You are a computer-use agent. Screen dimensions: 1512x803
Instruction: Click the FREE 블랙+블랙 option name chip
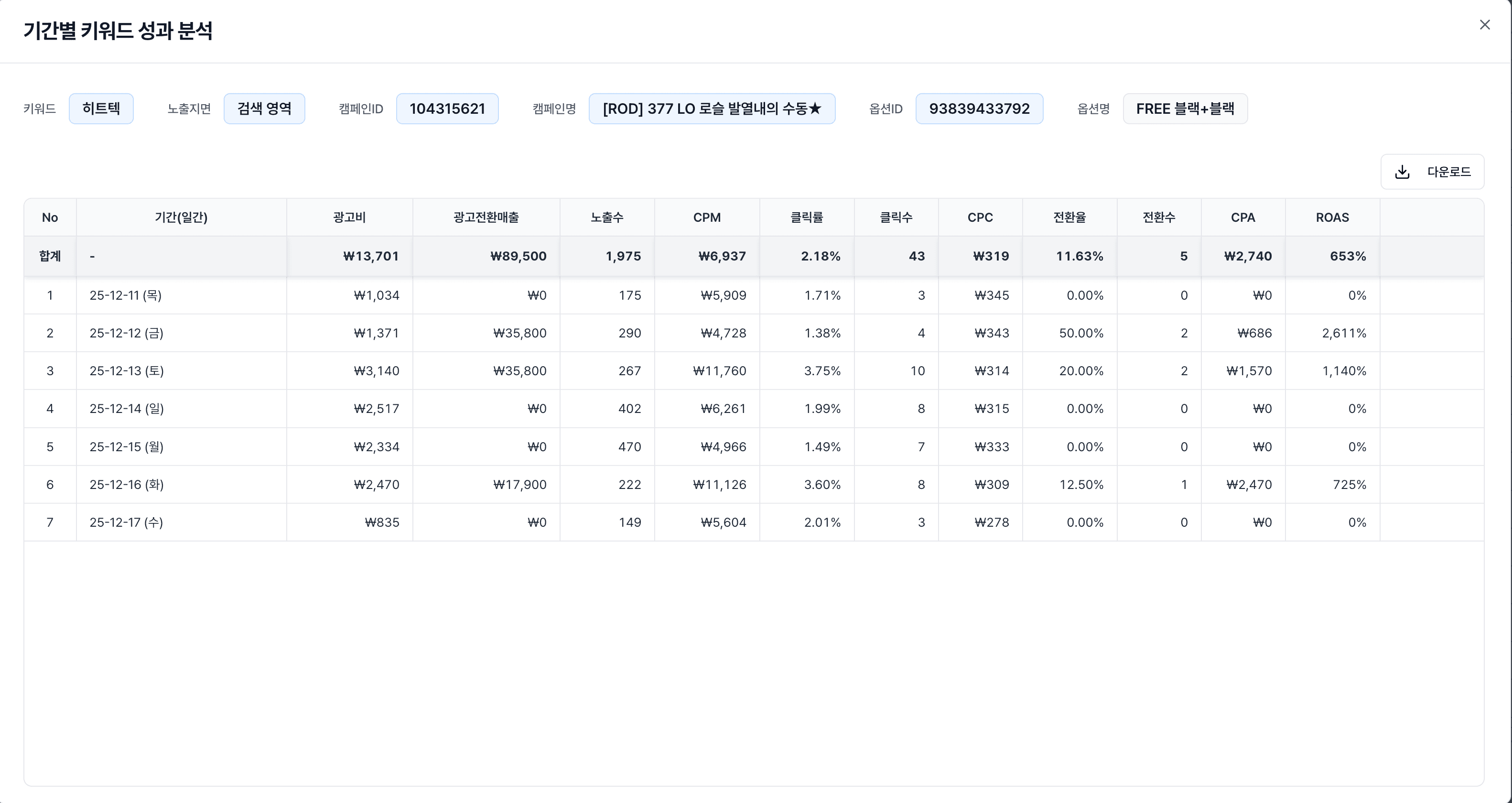[1185, 109]
